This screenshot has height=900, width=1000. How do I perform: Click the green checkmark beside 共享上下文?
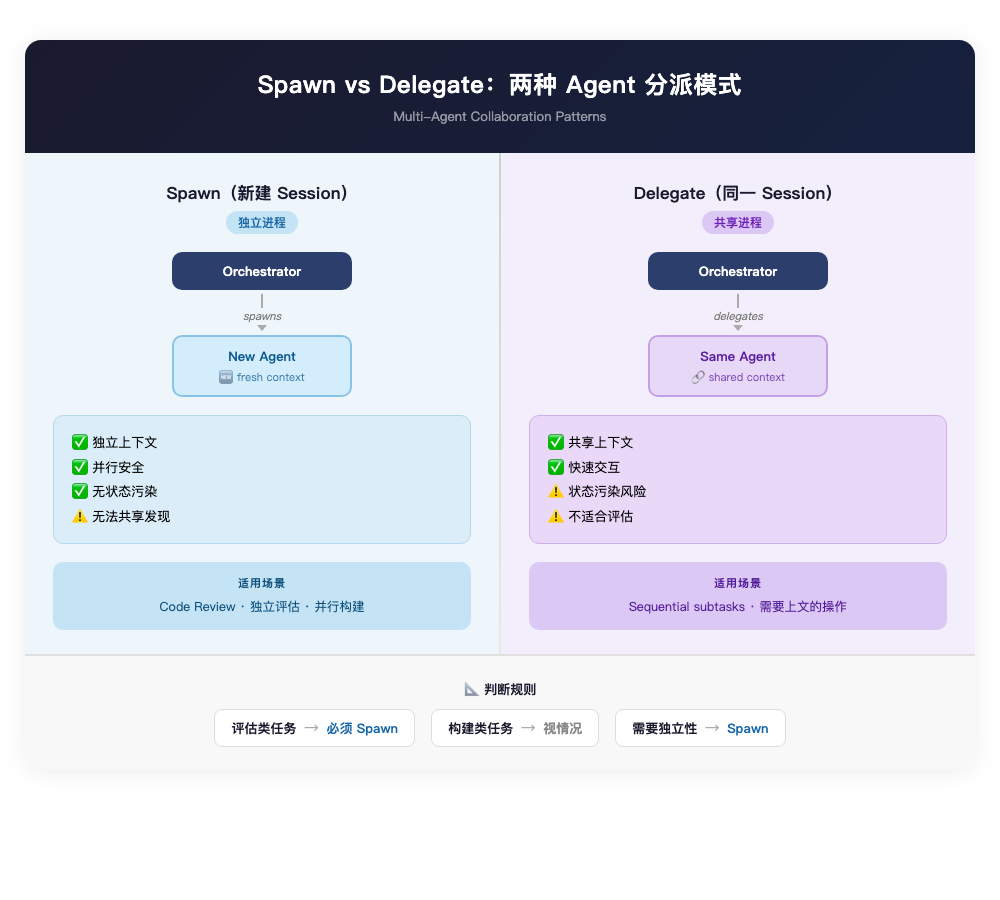coord(556,442)
